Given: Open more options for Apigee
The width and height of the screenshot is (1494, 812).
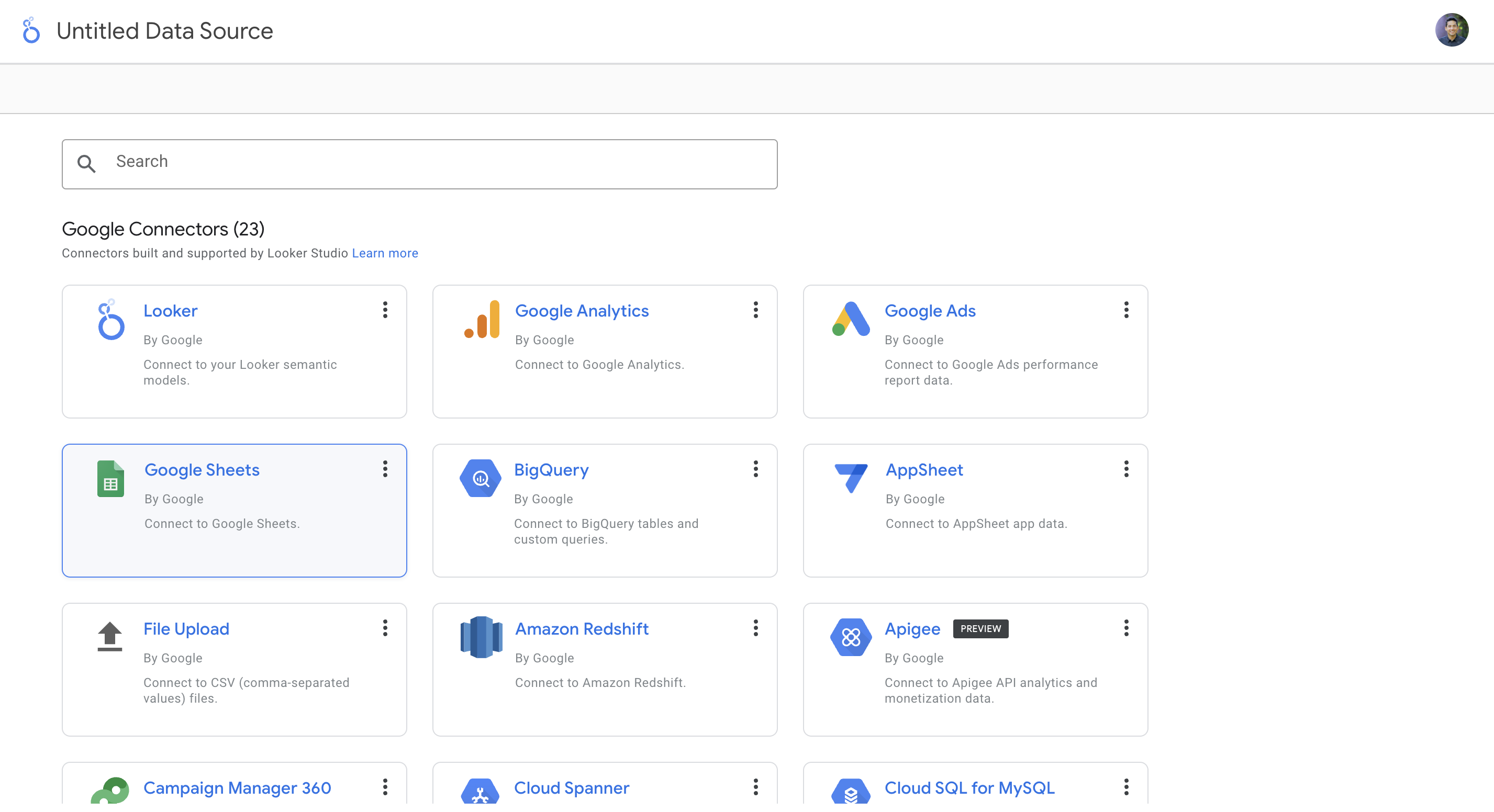Looking at the screenshot, I should [1127, 628].
